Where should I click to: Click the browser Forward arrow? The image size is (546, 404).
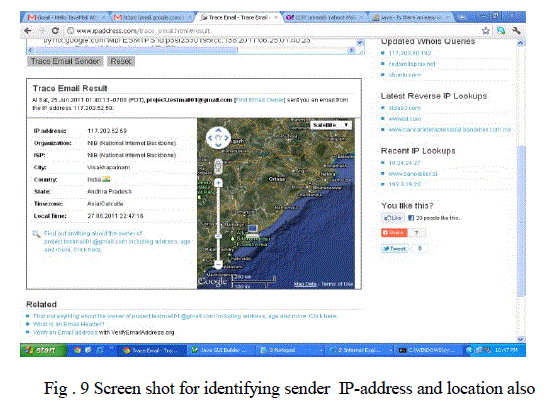[x=42, y=31]
